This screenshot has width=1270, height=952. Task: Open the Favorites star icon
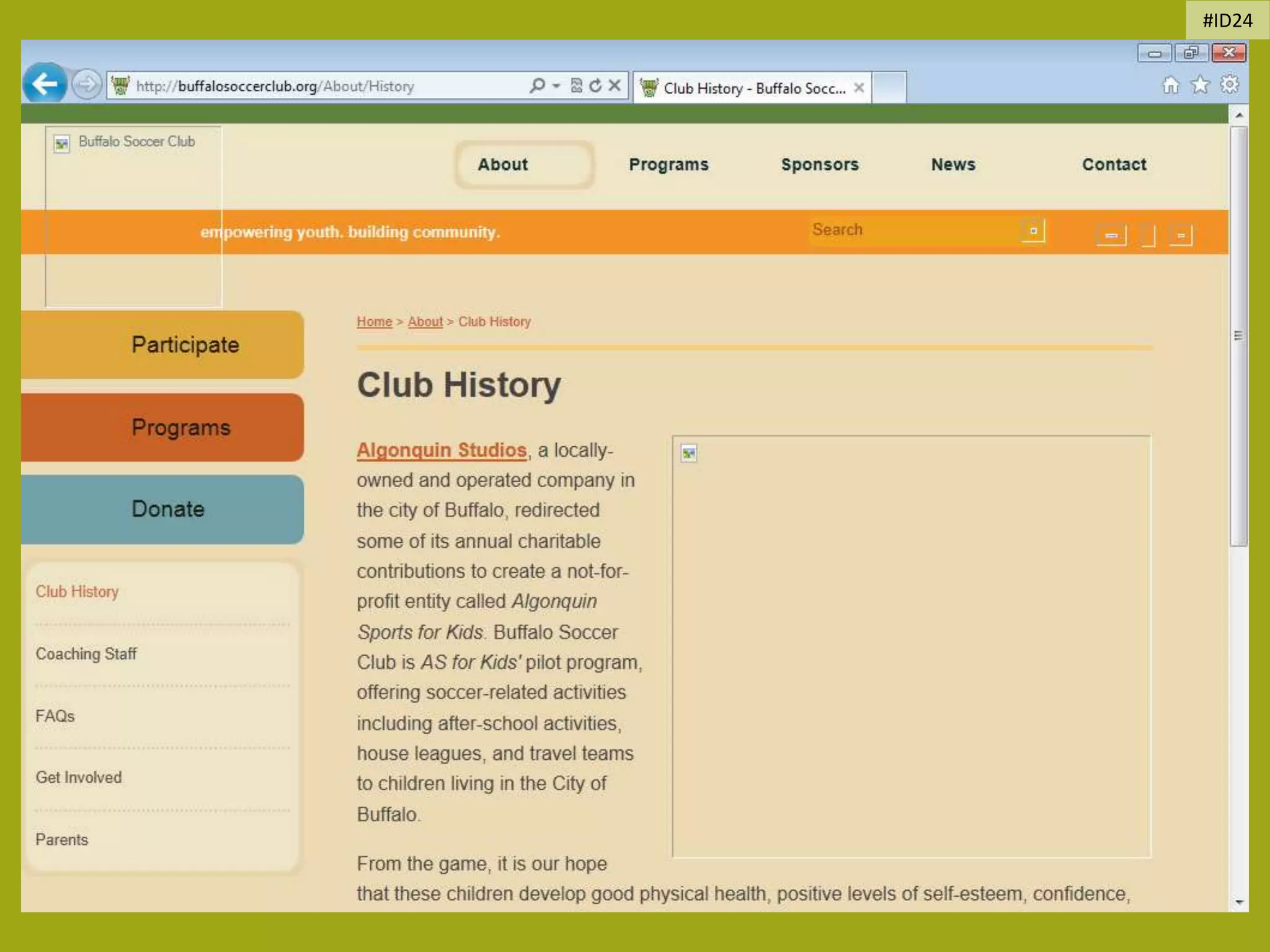1200,85
